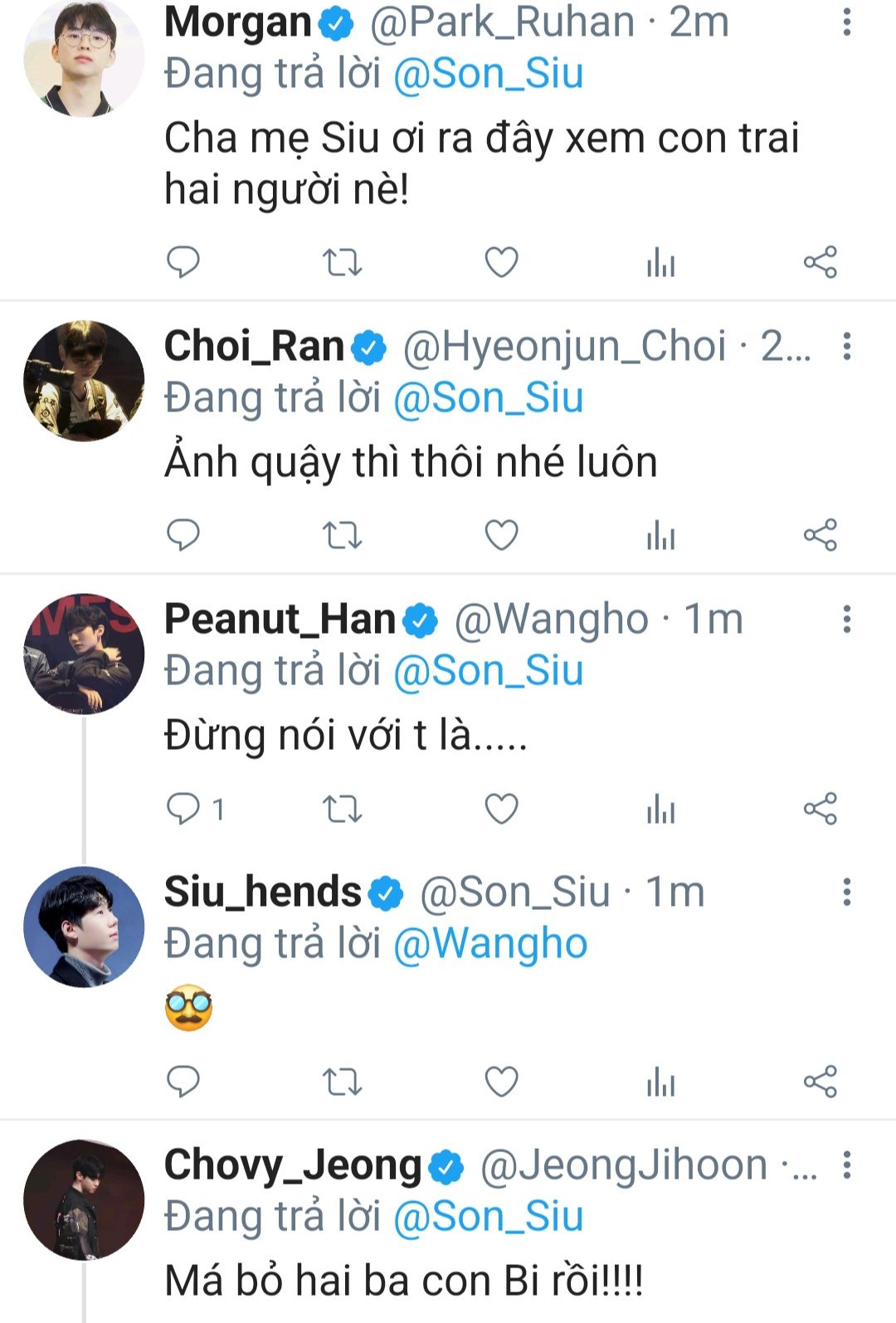Share Siu_hends' tweet
This screenshot has width=896, height=1323.
click(x=820, y=1082)
